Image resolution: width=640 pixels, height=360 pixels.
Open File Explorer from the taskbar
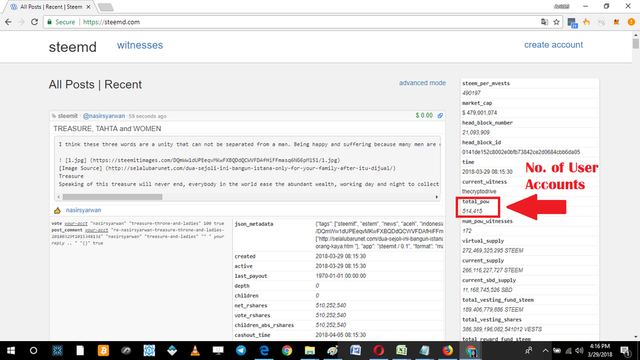click(x=310, y=351)
